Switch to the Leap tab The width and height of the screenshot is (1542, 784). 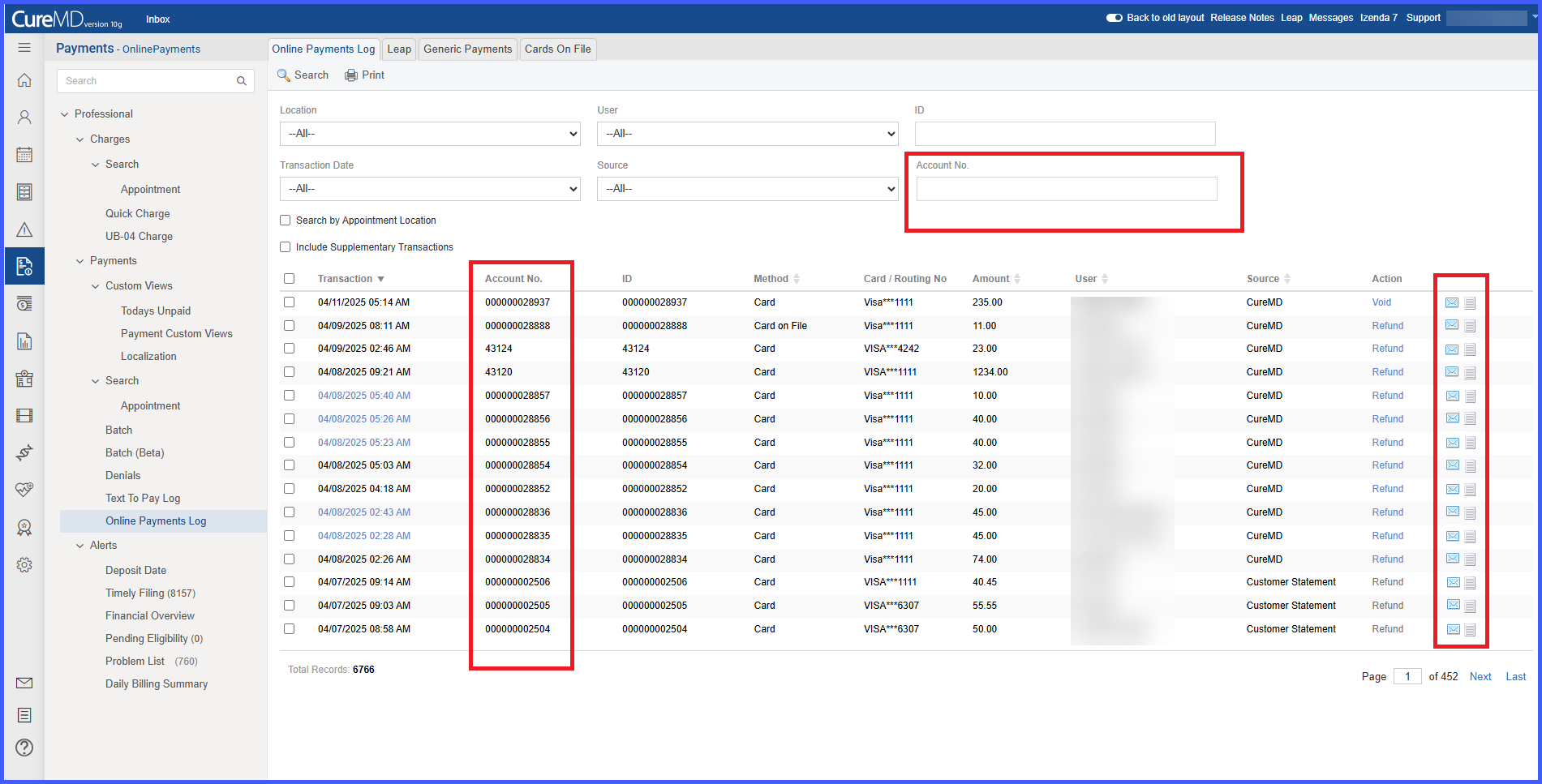coord(399,49)
